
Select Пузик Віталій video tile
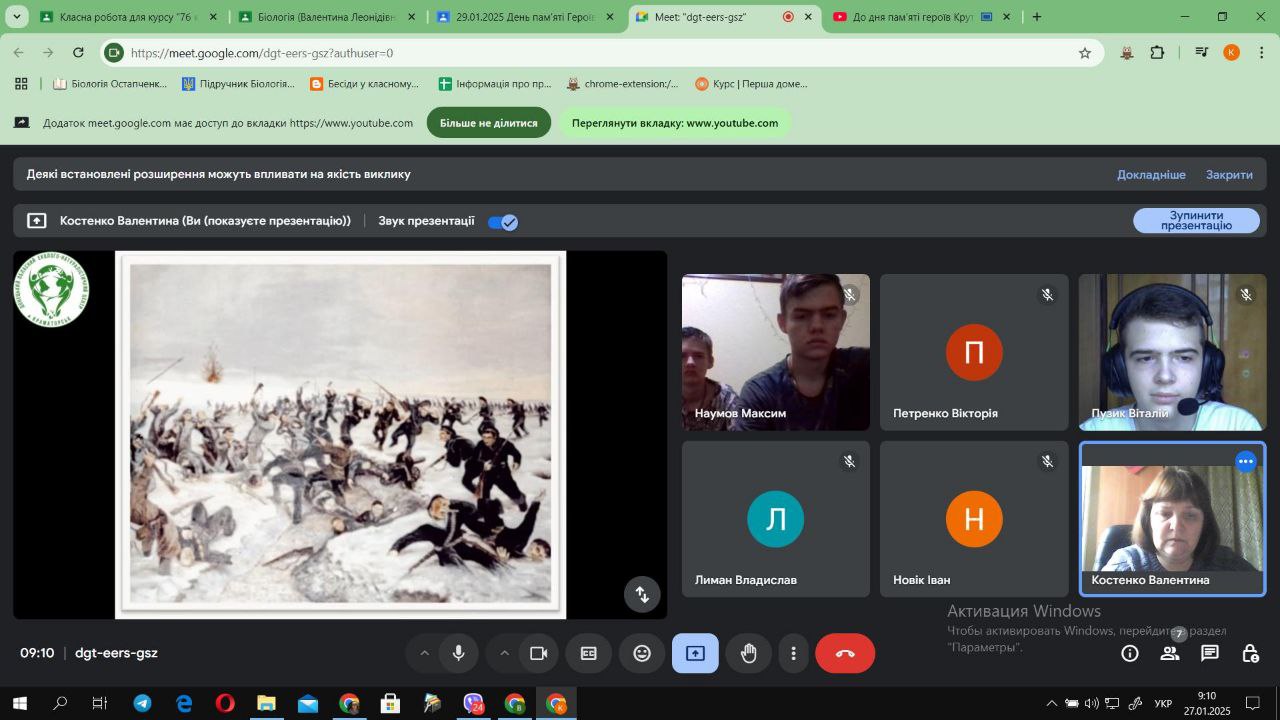[1172, 352]
